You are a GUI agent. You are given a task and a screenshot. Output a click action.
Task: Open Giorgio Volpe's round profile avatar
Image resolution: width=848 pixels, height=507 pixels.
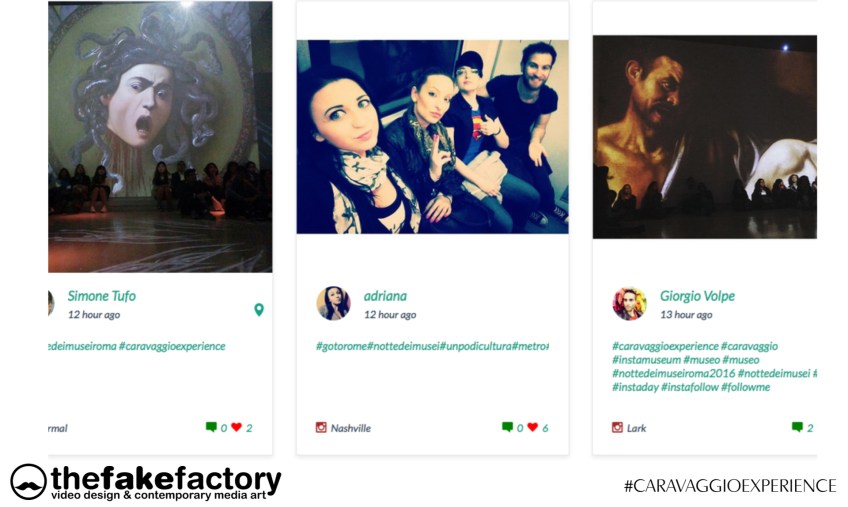point(630,304)
